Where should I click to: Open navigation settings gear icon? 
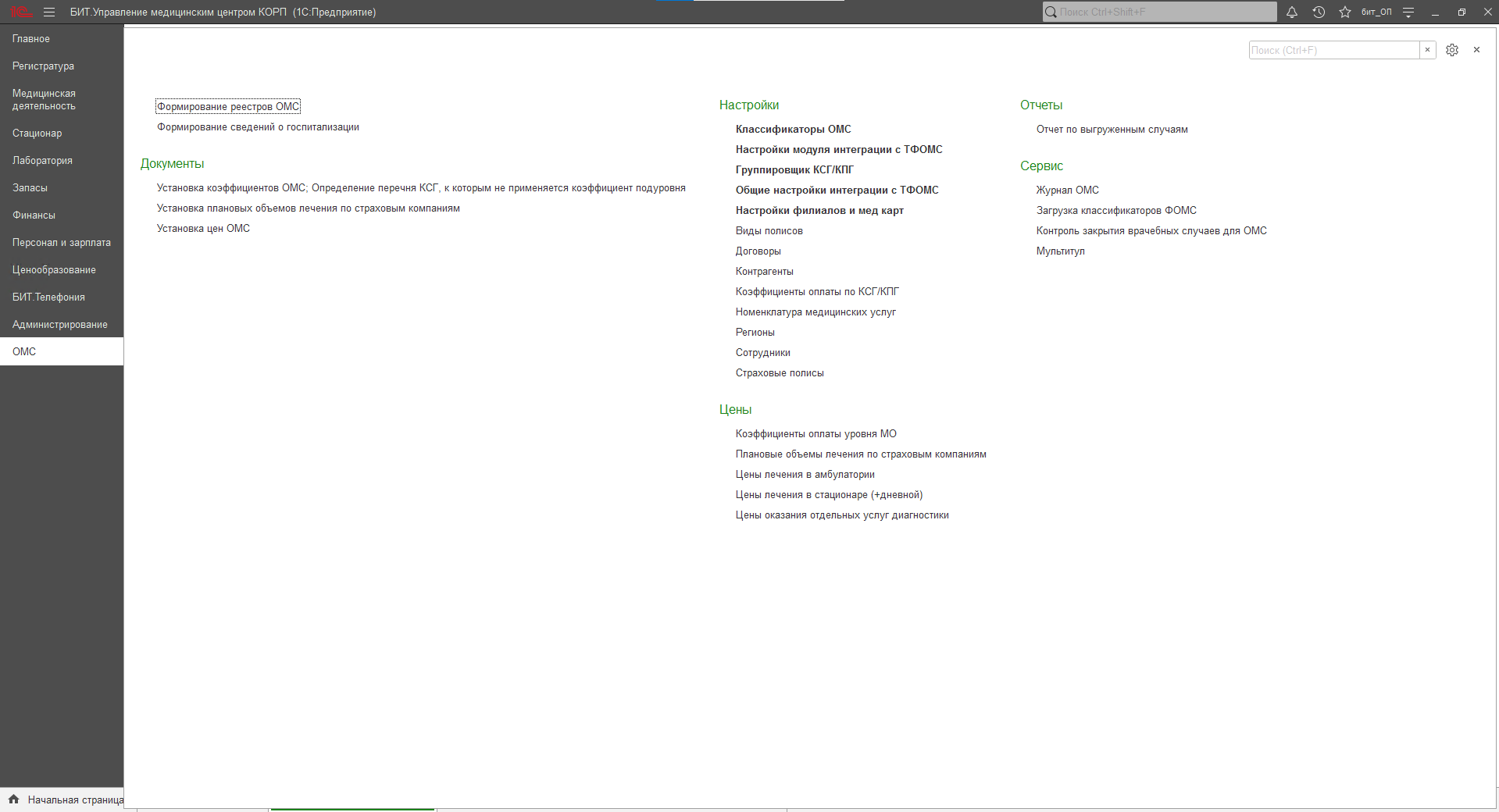click(x=1452, y=50)
